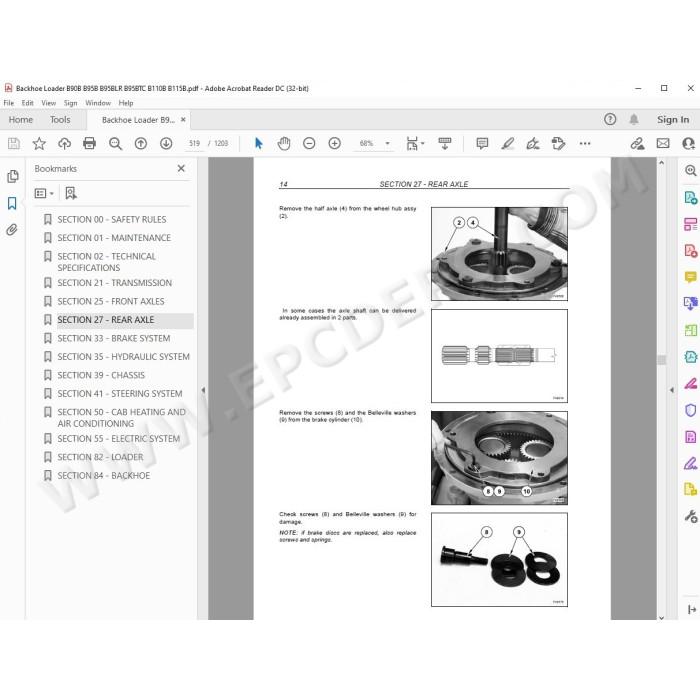700x700 pixels.
Task: Open the Attachments paperclip panel
Action: point(12,230)
